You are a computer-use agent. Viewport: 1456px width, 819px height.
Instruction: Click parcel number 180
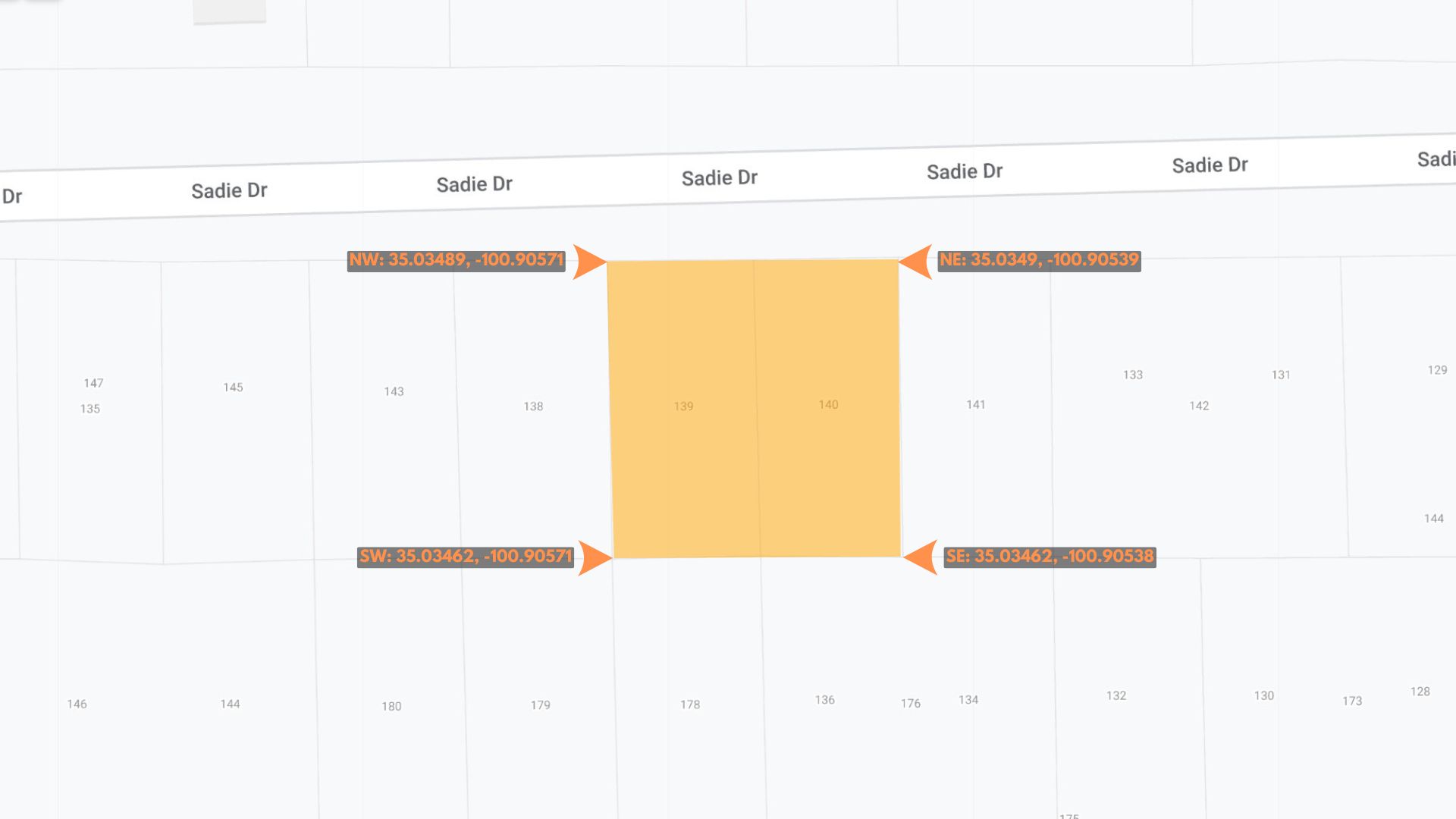pyautogui.click(x=391, y=707)
